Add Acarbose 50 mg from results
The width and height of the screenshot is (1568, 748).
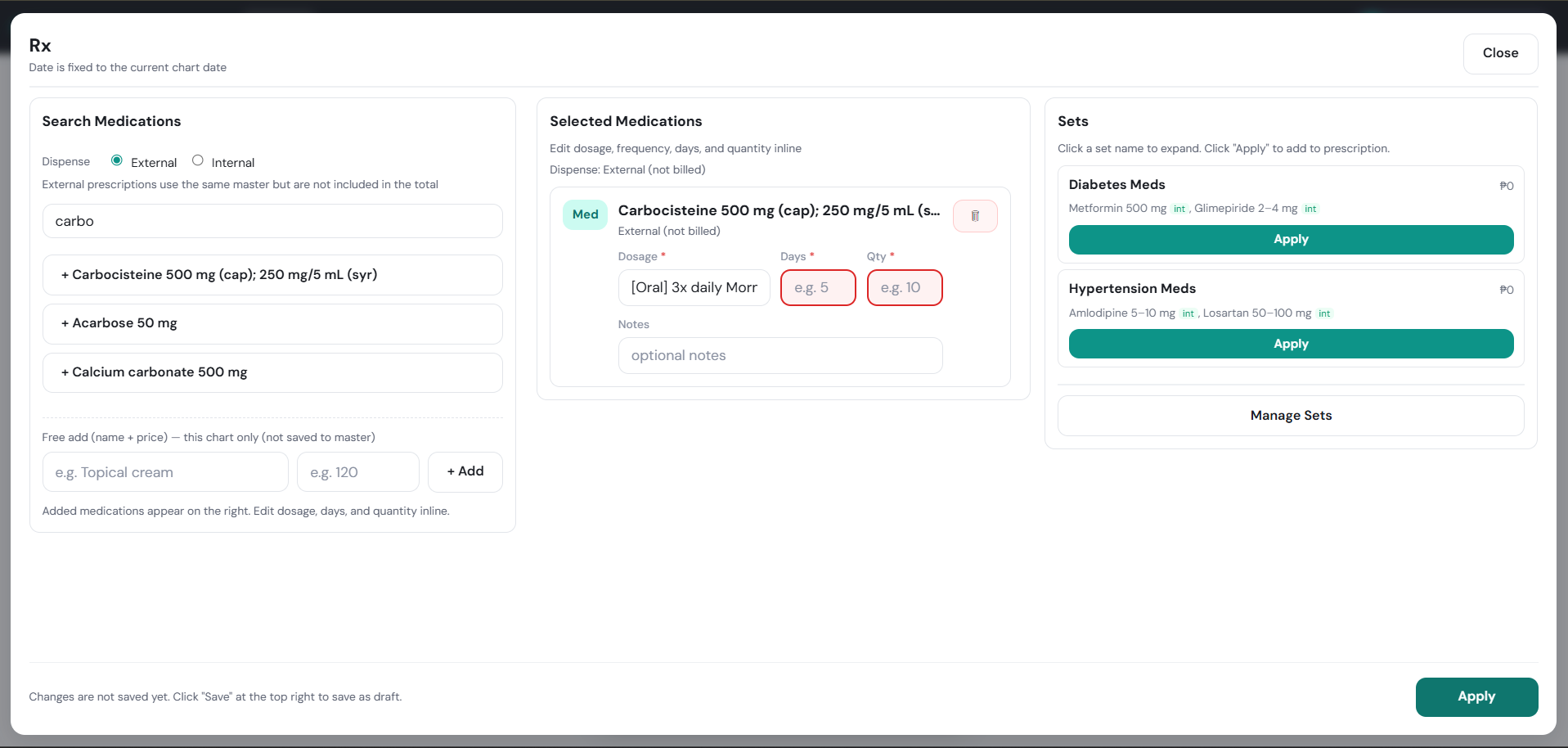(x=272, y=323)
